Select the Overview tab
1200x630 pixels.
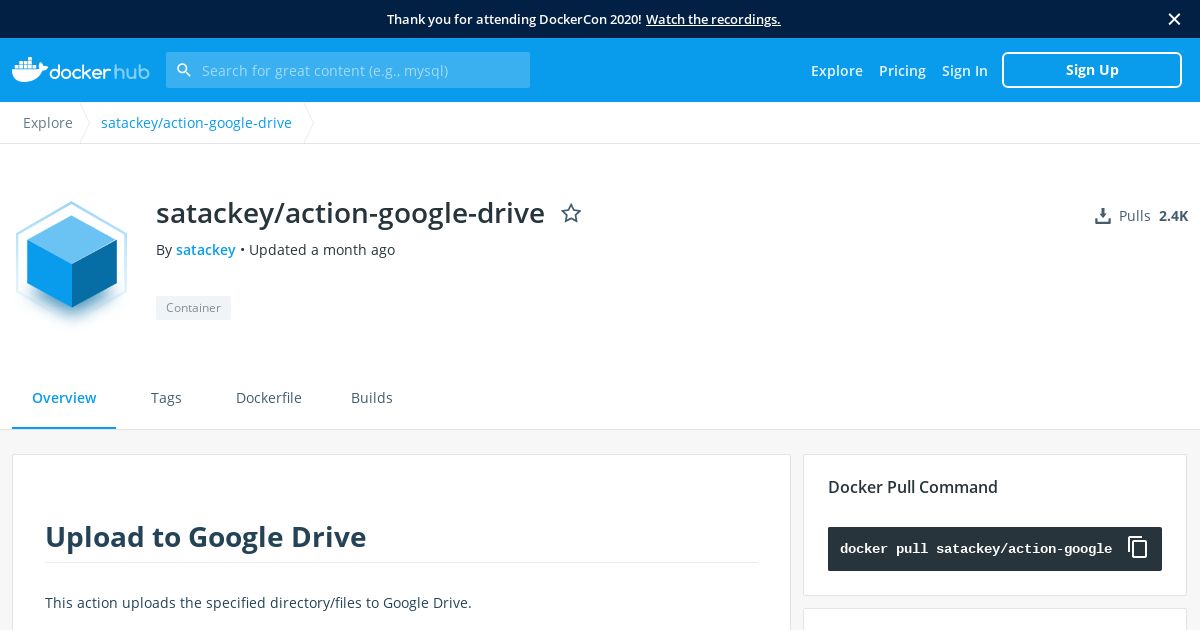coord(64,398)
